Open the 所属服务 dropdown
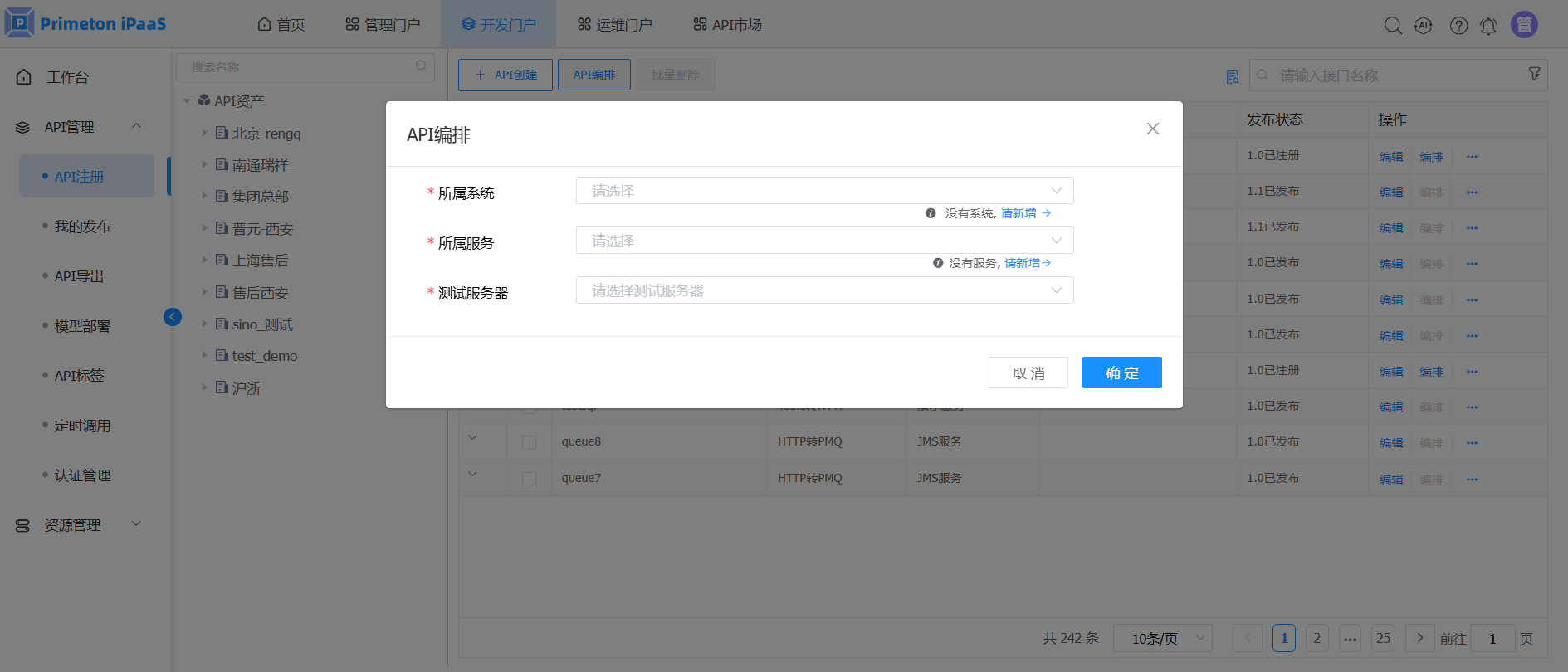This screenshot has height=672, width=1568. tap(824, 241)
